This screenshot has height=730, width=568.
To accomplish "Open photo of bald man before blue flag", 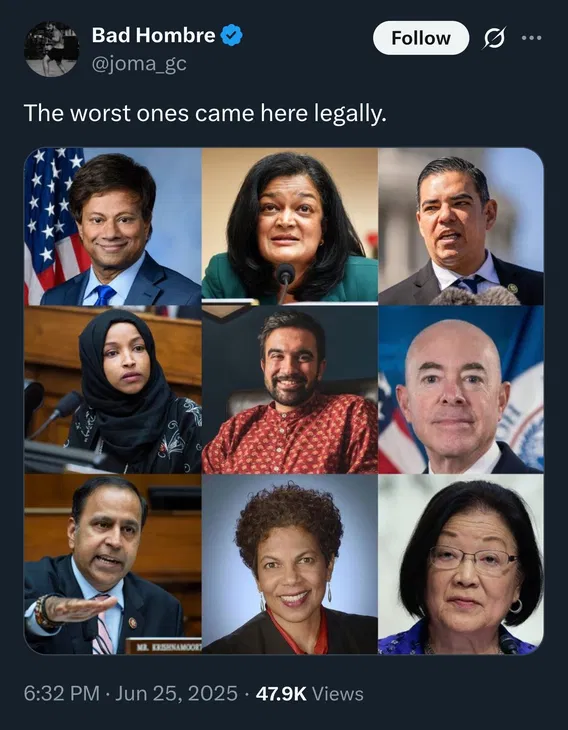I will point(461,390).
